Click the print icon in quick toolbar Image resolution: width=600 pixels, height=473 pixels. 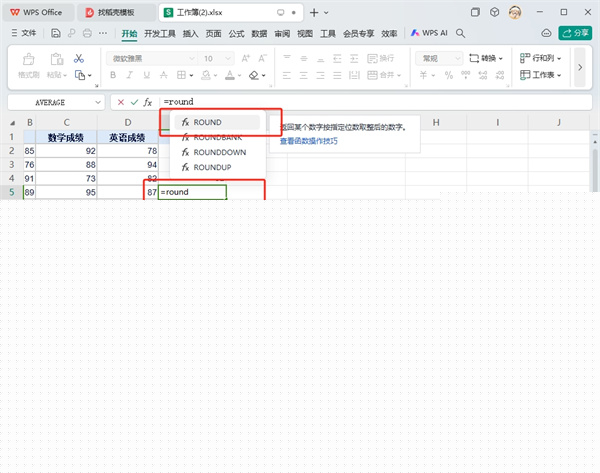click(87, 33)
